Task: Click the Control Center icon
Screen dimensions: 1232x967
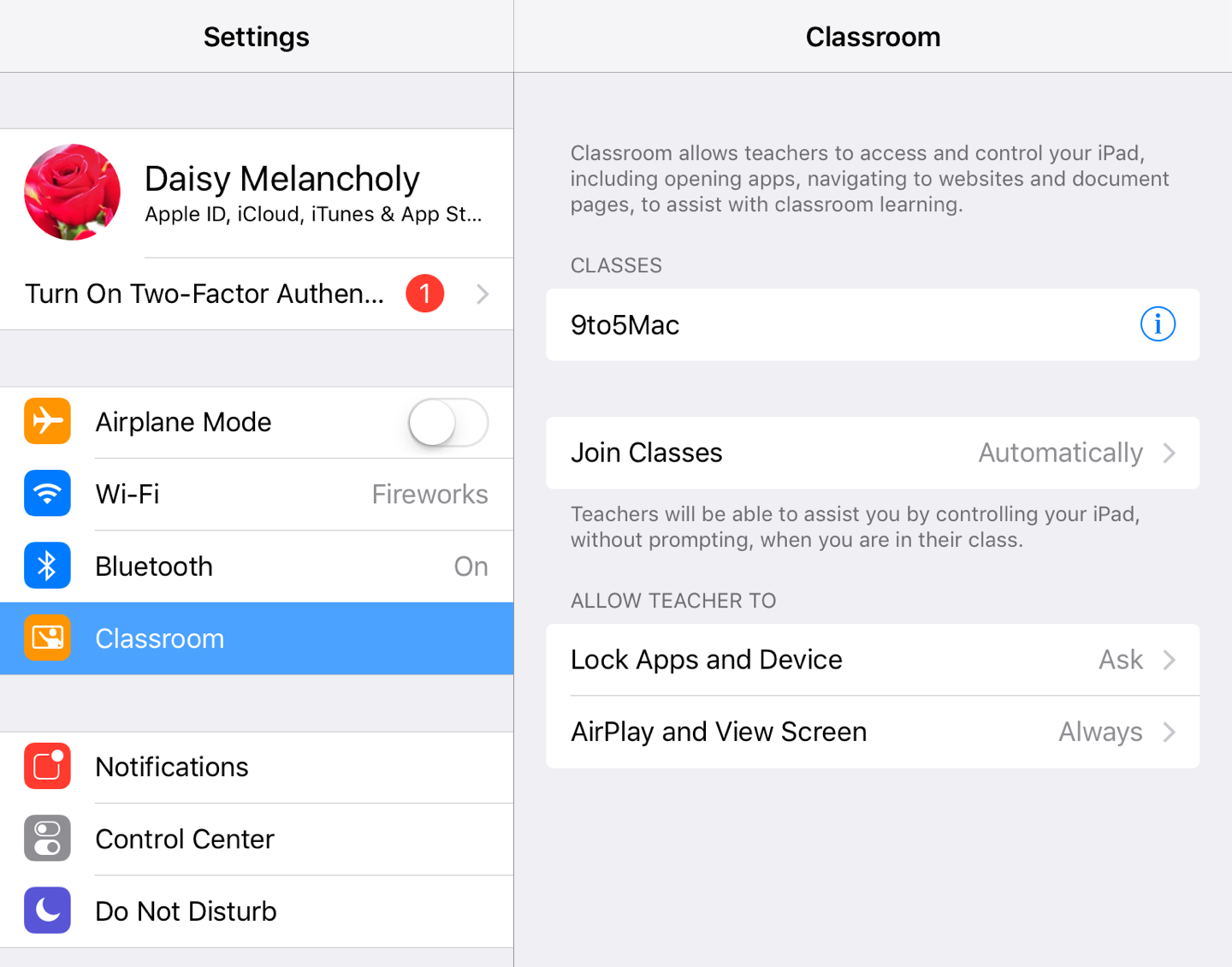Action: [x=47, y=839]
